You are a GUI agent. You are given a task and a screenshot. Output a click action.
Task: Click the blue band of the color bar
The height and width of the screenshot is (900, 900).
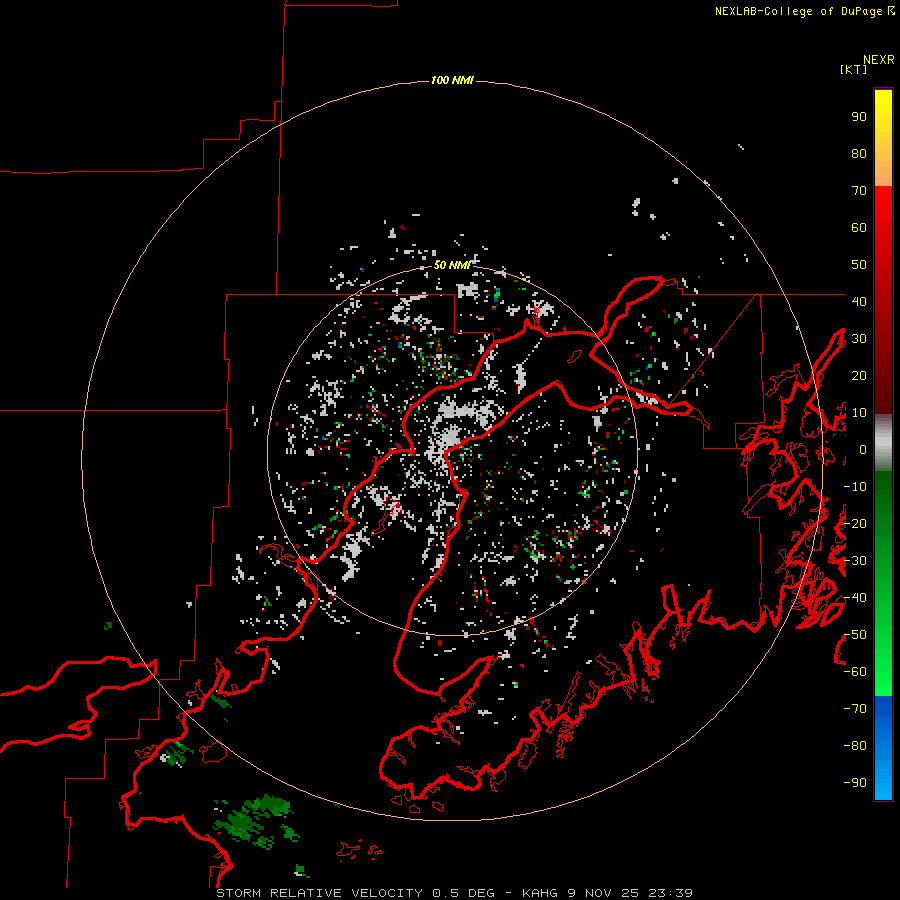[x=883, y=748]
